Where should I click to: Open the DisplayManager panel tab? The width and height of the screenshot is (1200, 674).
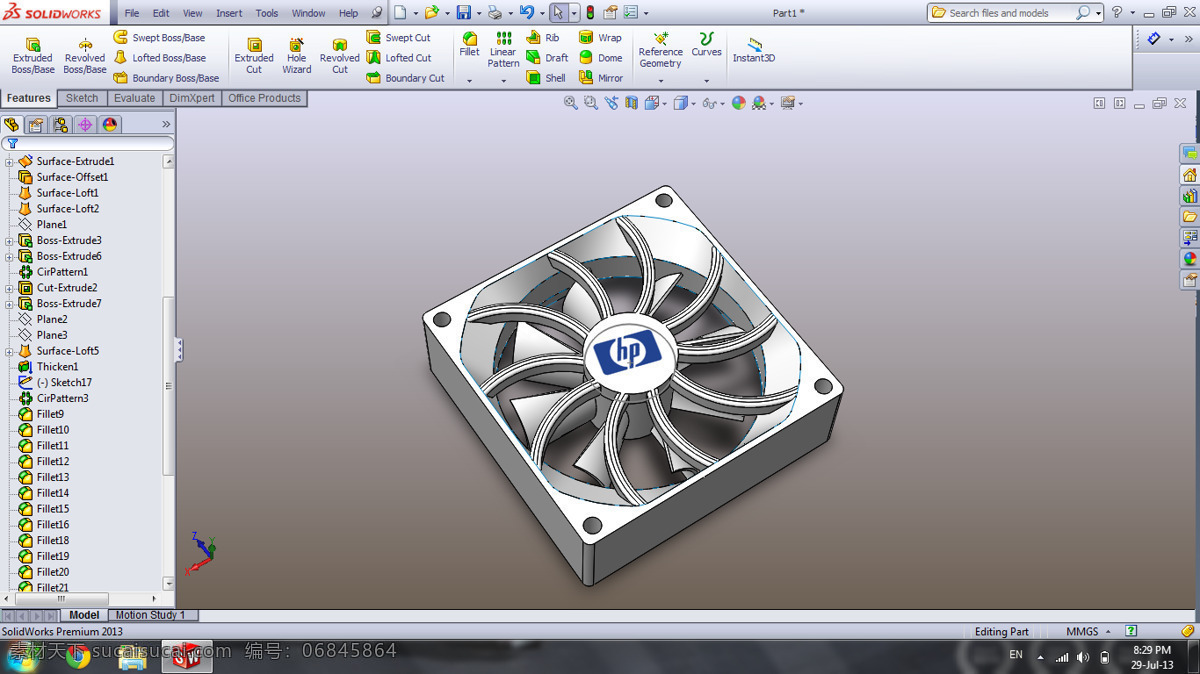click(x=110, y=125)
